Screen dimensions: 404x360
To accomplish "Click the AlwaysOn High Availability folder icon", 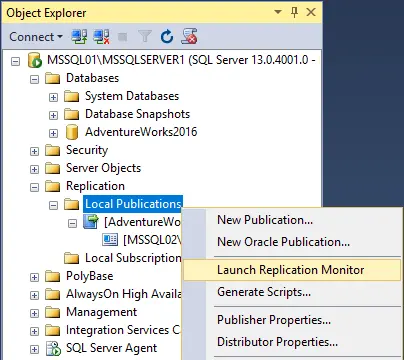I will click(52, 295).
